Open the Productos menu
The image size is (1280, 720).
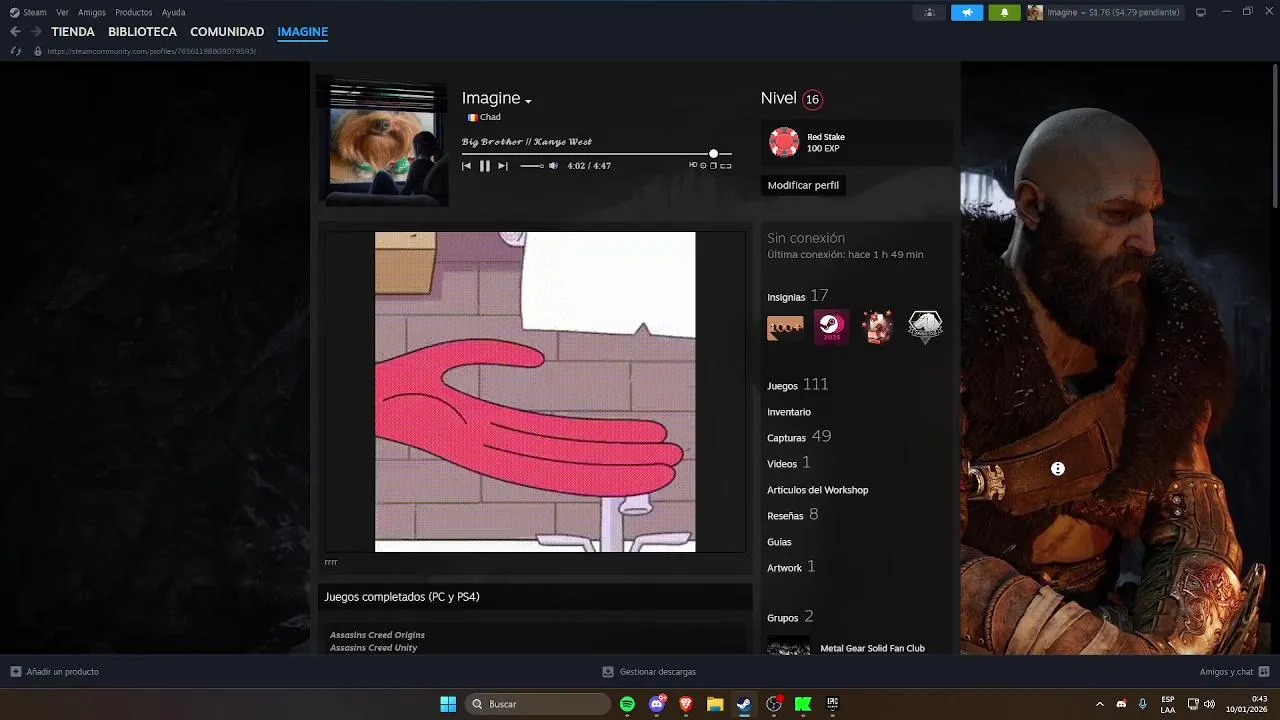coord(134,12)
